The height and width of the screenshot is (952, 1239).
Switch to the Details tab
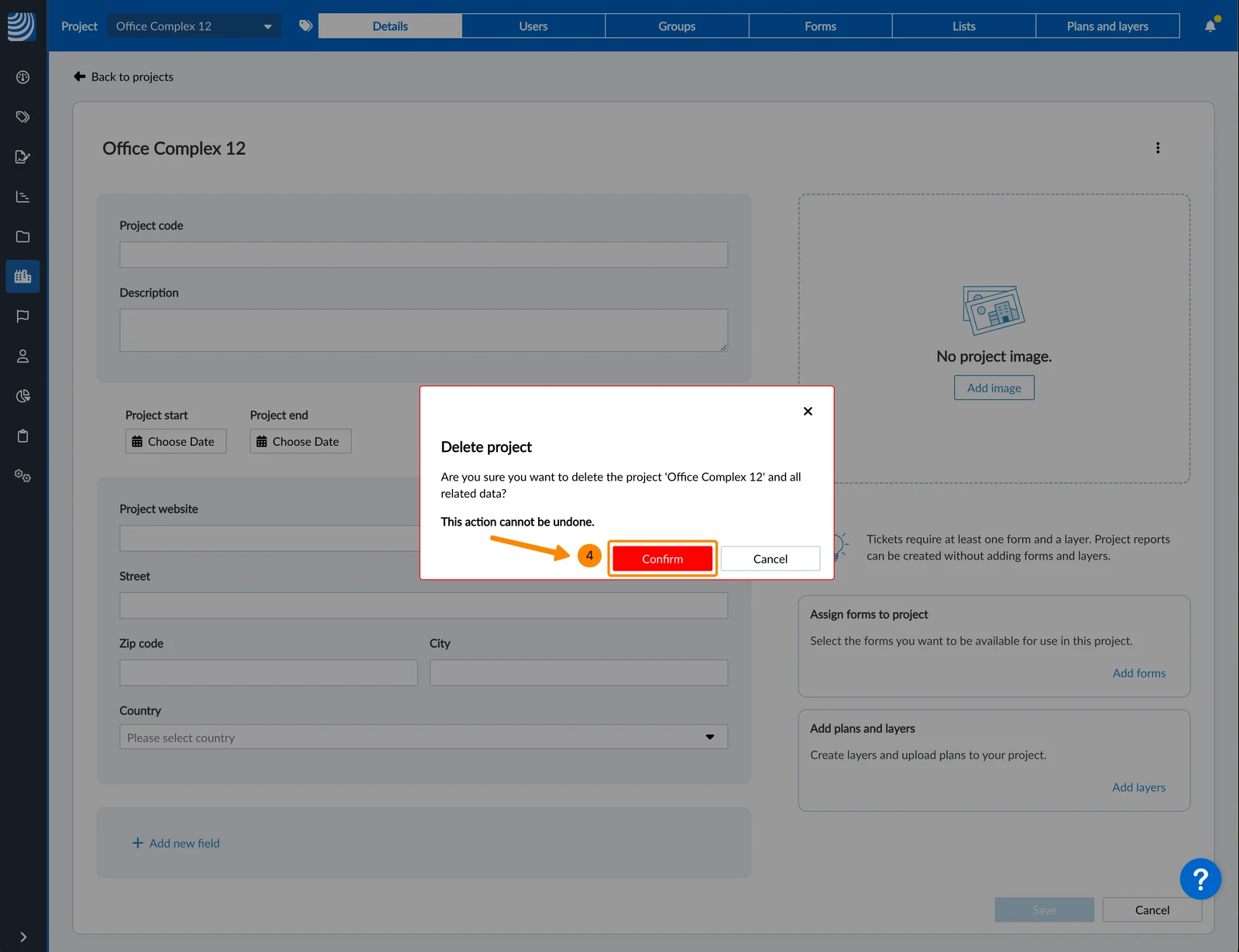[x=390, y=26]
